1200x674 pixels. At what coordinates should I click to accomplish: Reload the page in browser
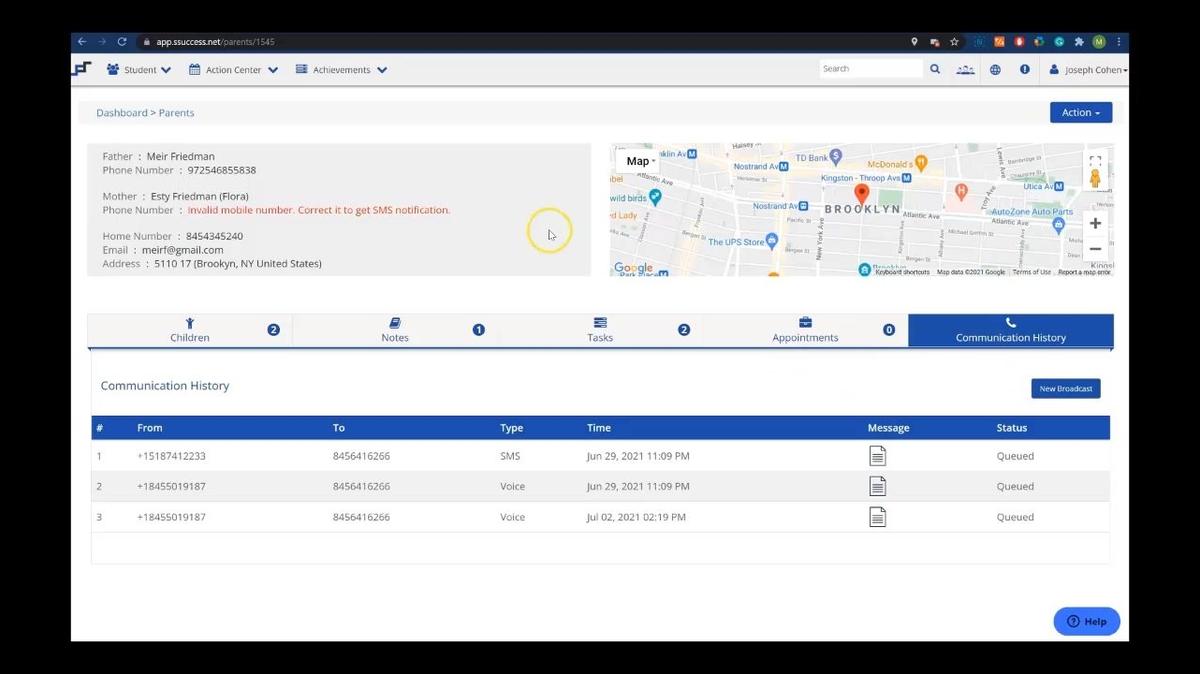(122, 42)
